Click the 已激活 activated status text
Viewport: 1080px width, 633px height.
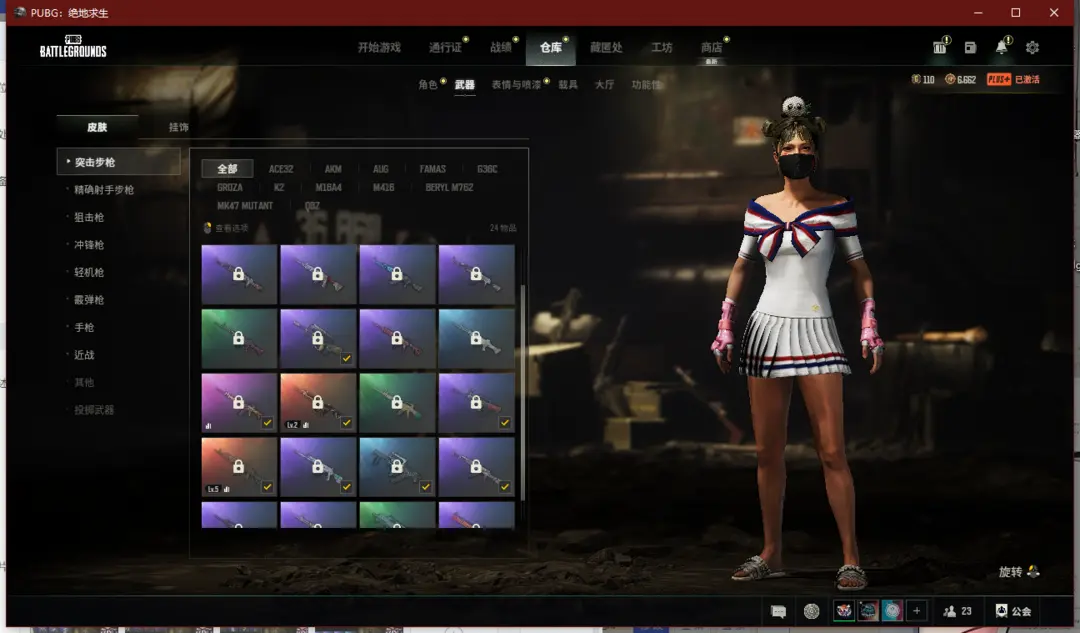[1028, 79]
